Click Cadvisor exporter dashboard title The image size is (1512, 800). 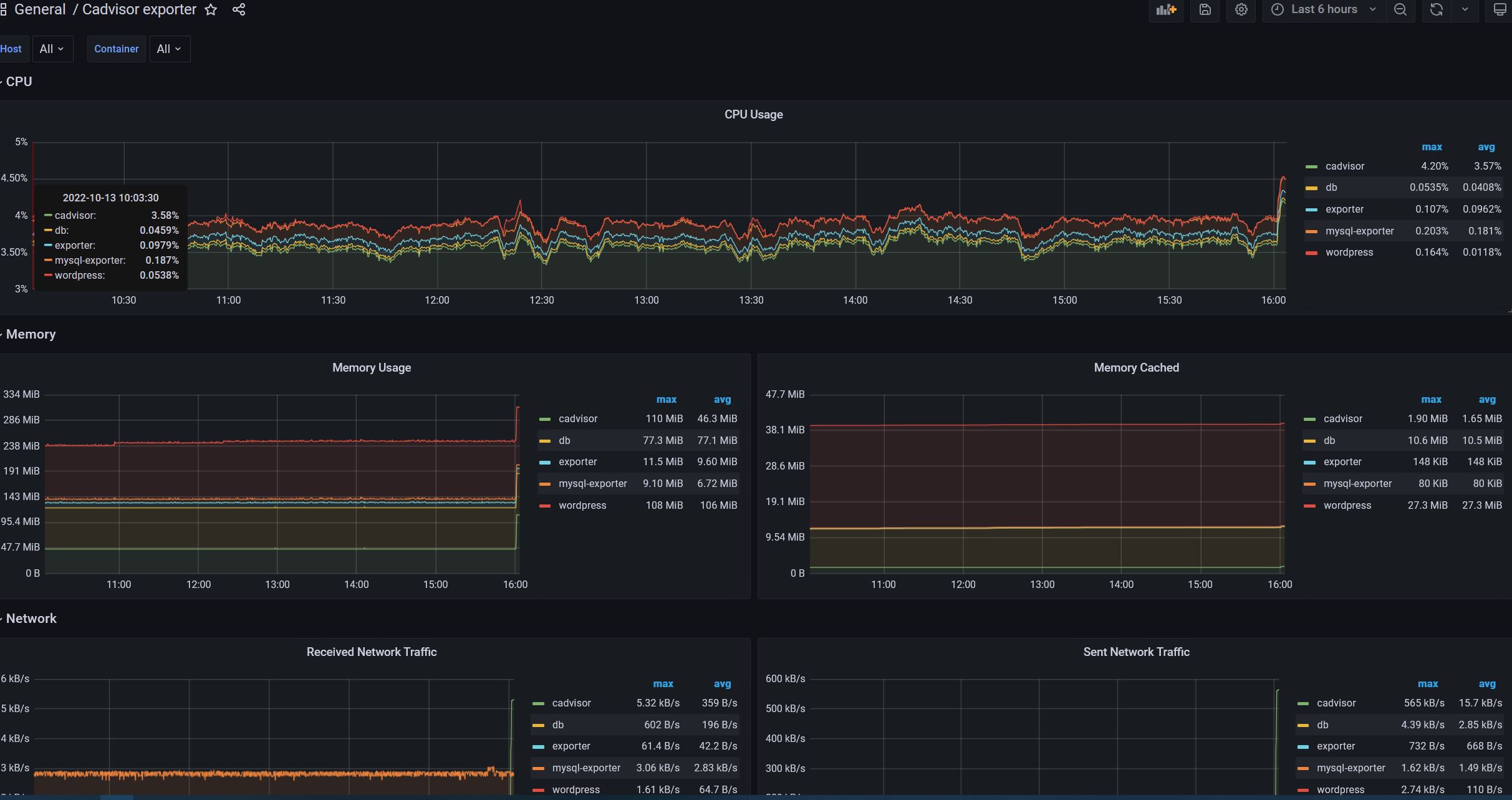139,9
